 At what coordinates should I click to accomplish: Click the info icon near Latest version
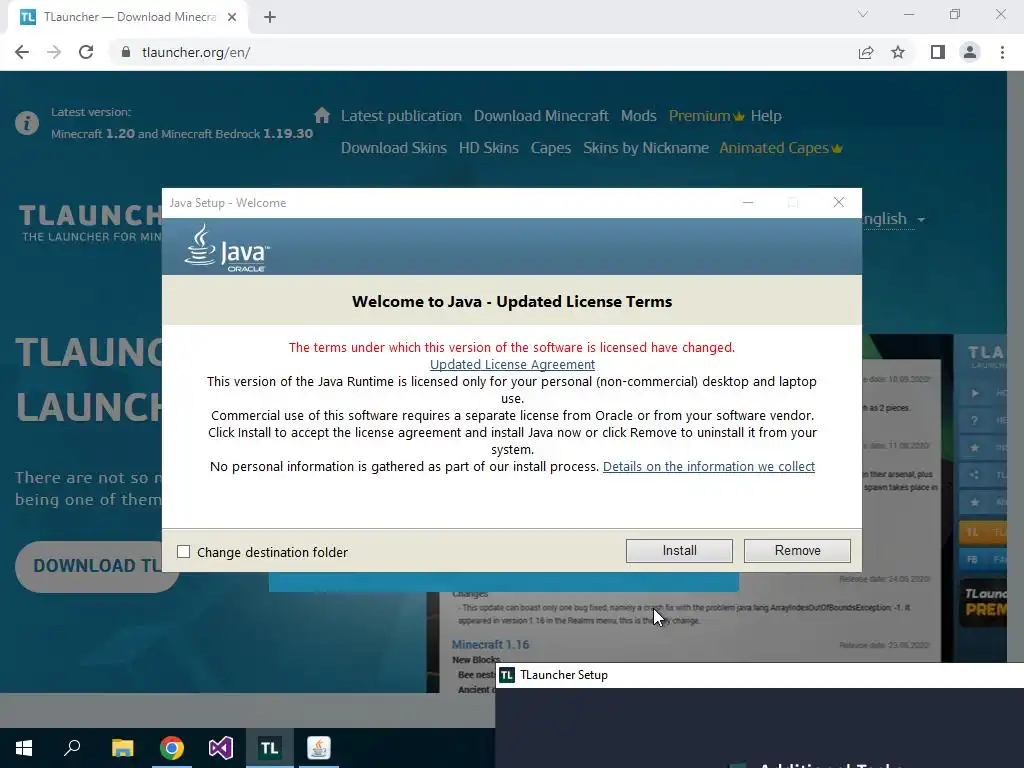(27, 123)
